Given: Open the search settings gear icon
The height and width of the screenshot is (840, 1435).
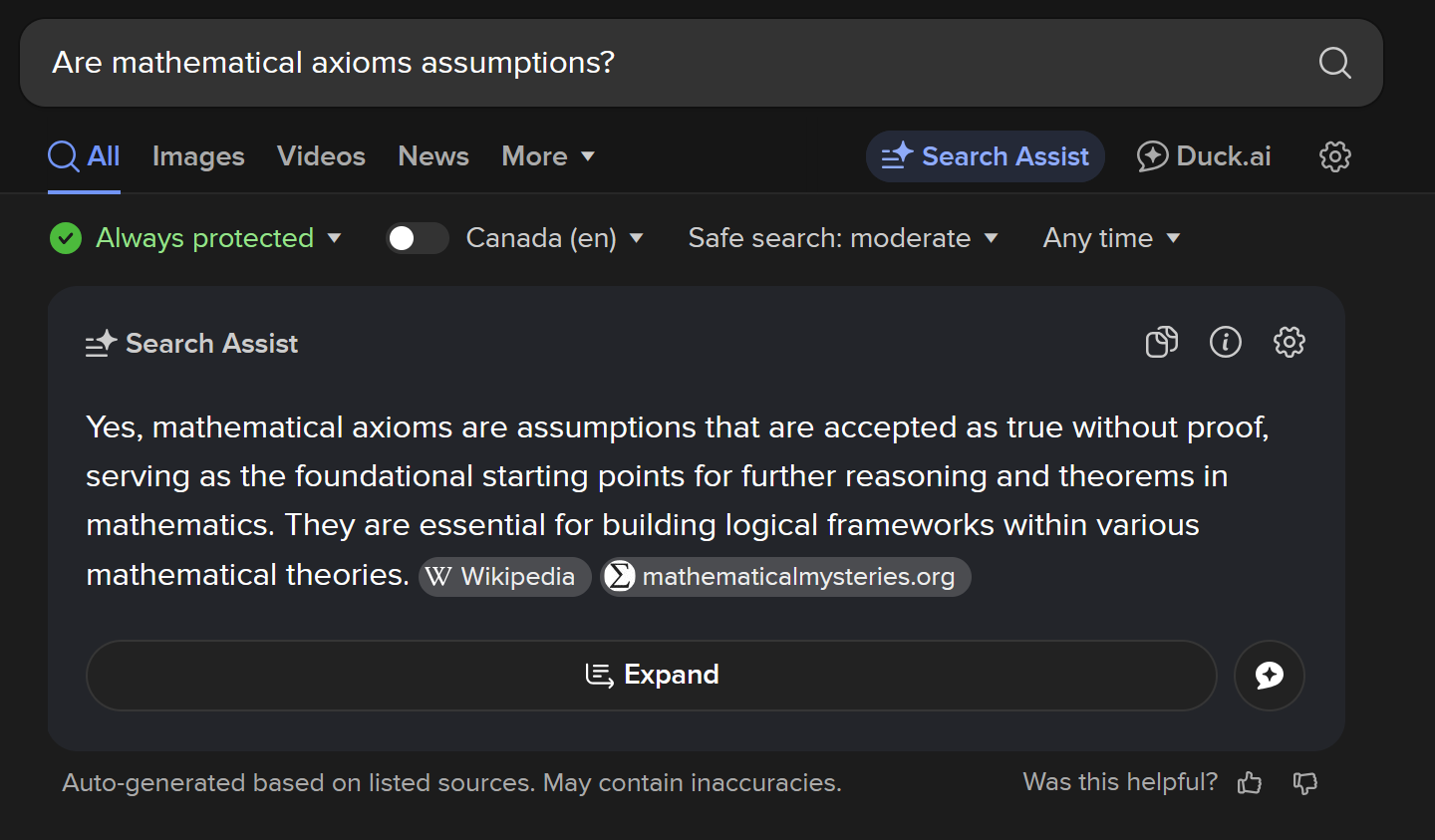Looking at the screenshot, I should (1334, 156).
